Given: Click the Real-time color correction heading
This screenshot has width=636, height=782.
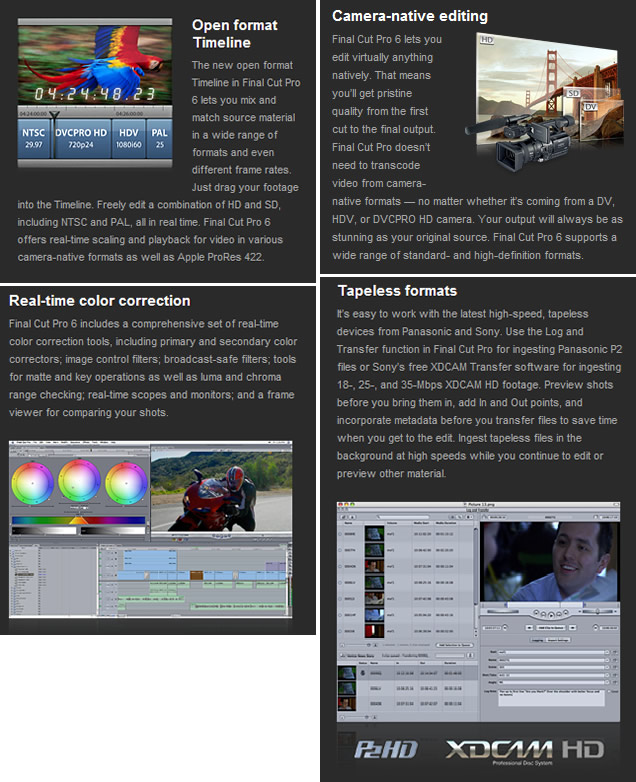Looking at the screenshot, I should click(100, 301).
